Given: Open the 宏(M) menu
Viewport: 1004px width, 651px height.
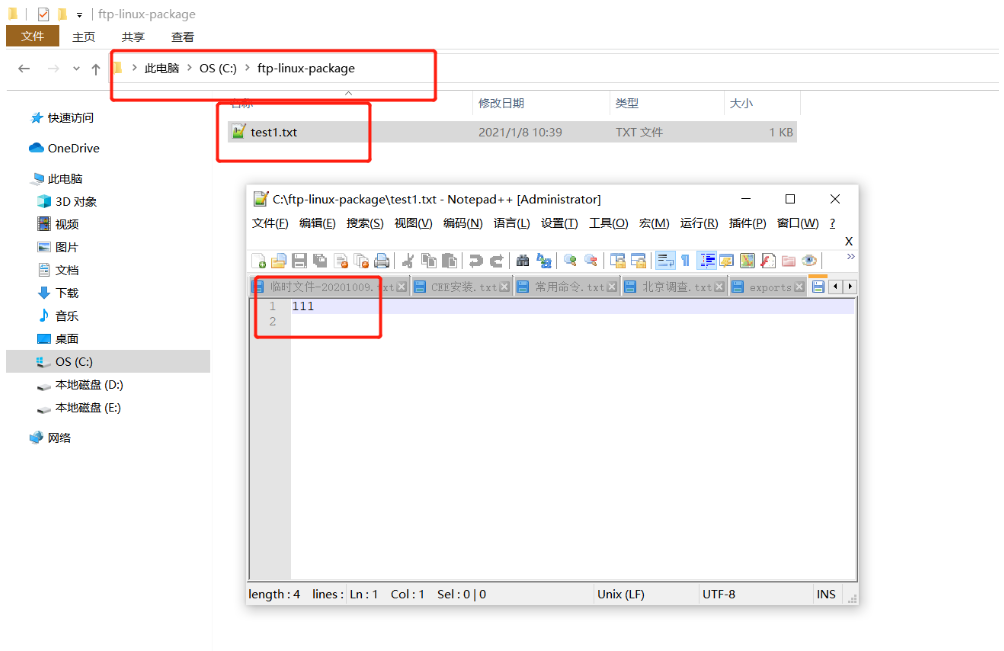Looking at the screenshot, I should 654,223.
